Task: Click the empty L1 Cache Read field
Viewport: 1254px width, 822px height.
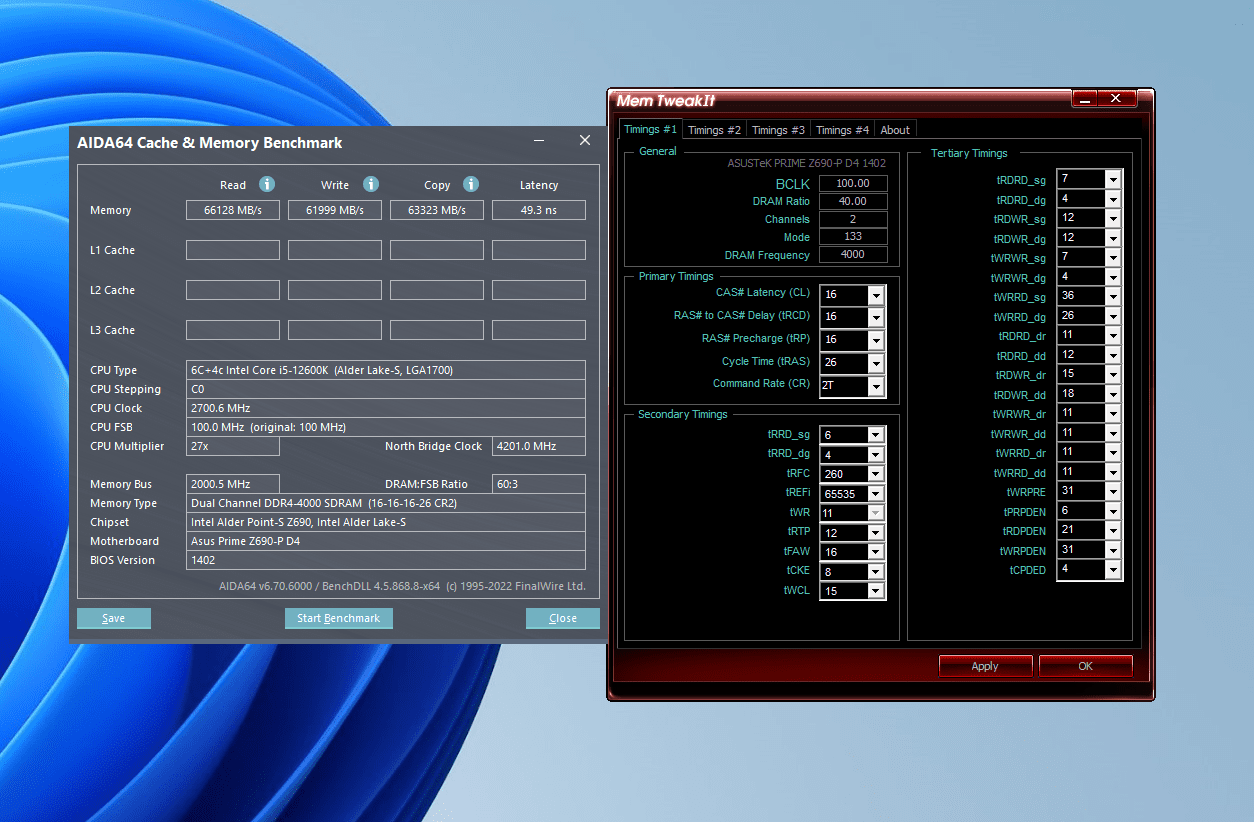Action: tap(233, 250)
